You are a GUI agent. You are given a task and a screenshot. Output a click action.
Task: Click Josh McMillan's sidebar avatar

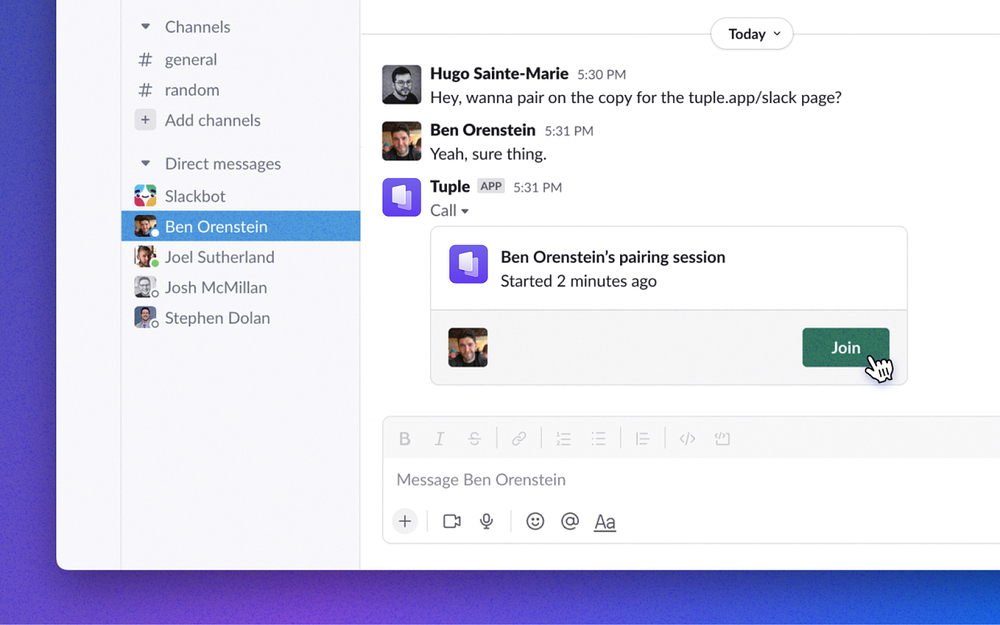(x=145, y=287)
